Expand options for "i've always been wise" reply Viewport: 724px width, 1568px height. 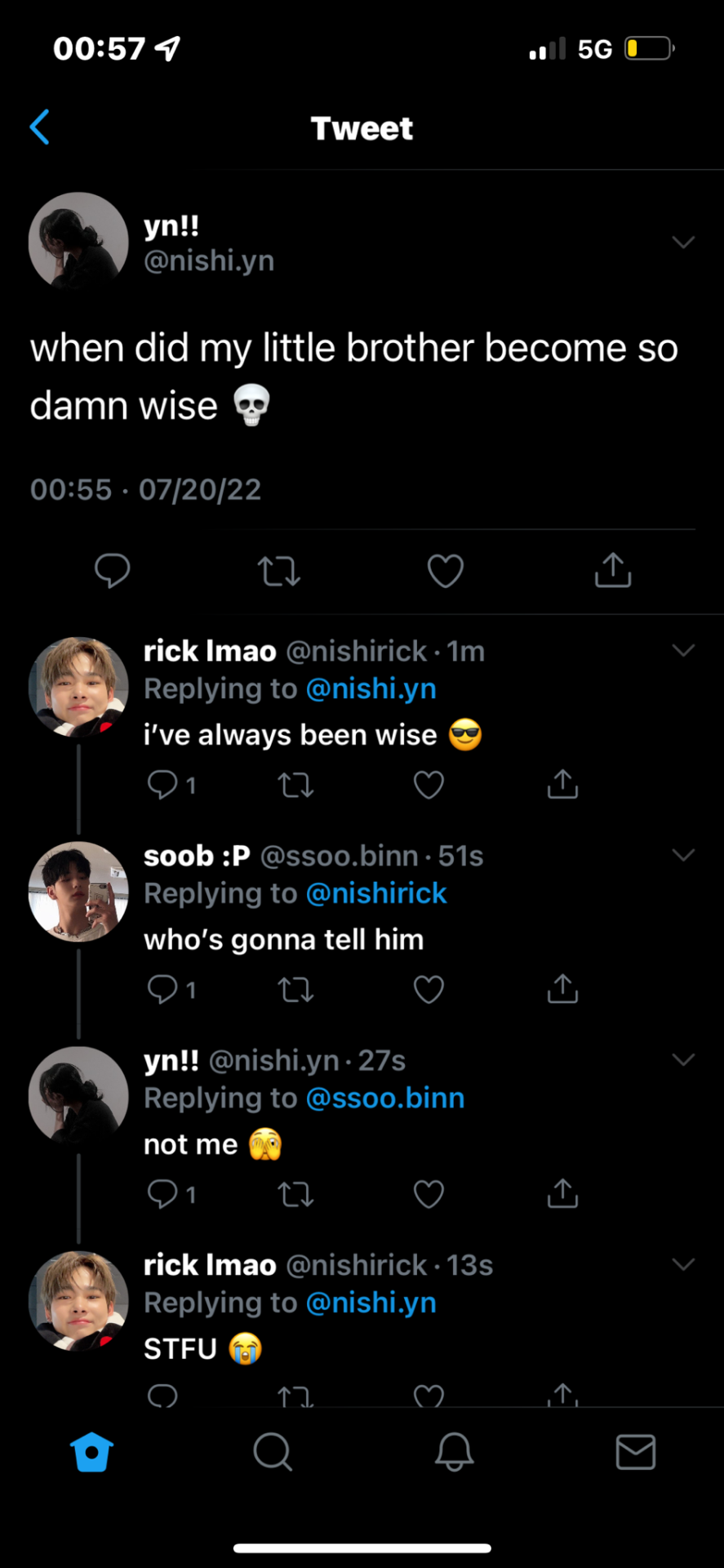(x=683, y=650)
